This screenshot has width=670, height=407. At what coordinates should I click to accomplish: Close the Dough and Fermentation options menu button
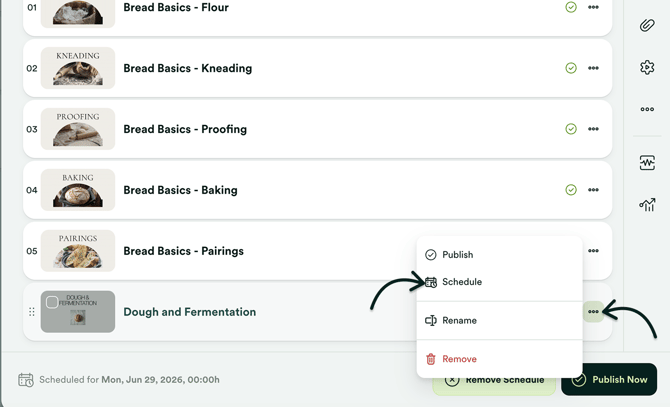pos(593,312)
